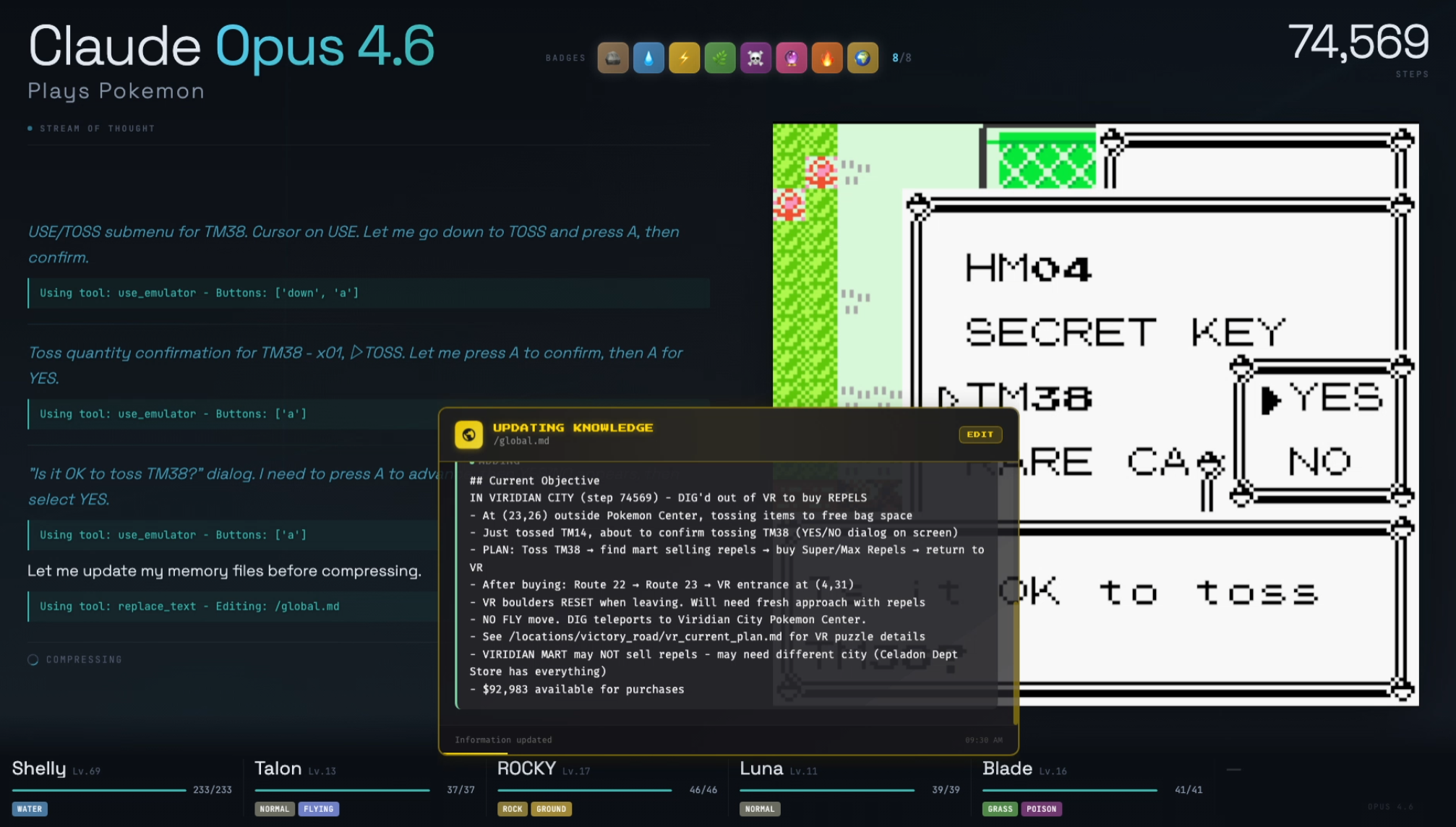Click the fire flame badge icon
Screen dimensions: 1456x827
(827, 58)
